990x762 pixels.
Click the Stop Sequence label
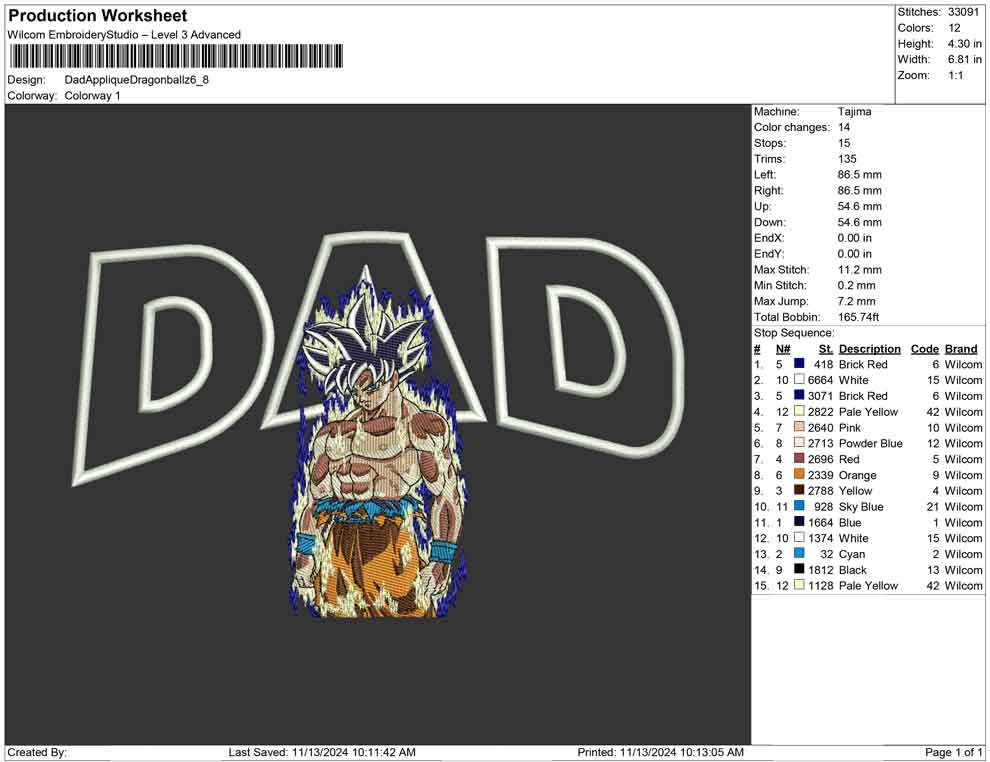coord(794,333)
